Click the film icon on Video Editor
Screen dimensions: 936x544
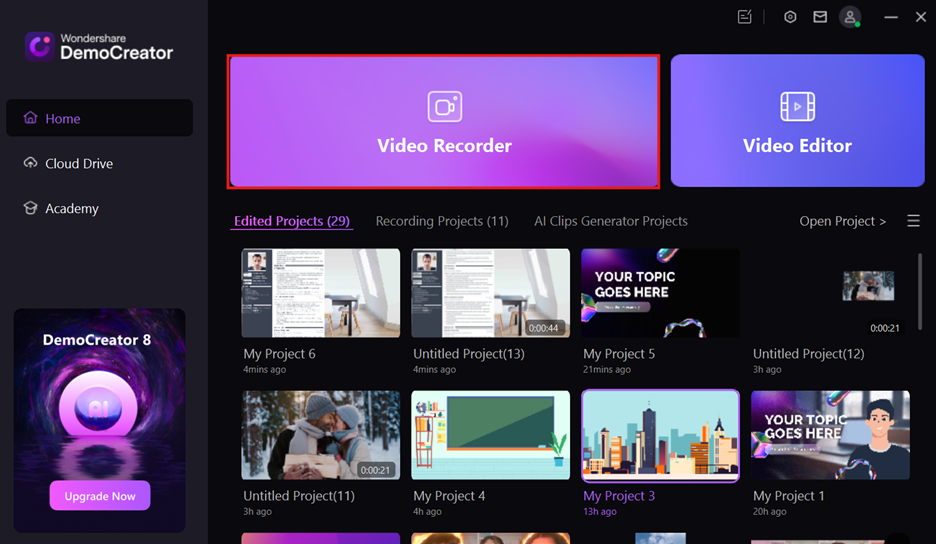[798, 106]
